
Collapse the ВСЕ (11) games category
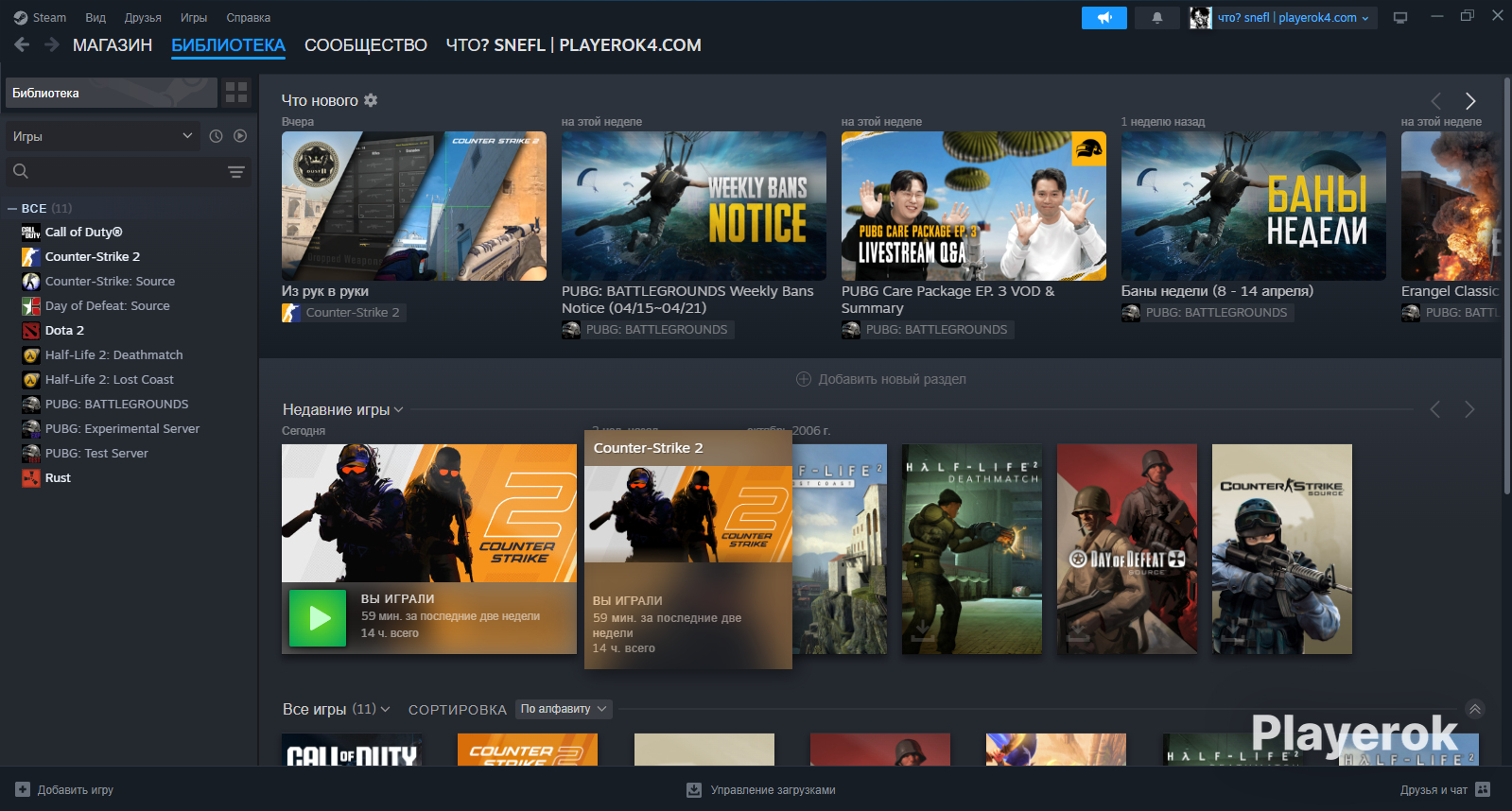pos(12,208)
